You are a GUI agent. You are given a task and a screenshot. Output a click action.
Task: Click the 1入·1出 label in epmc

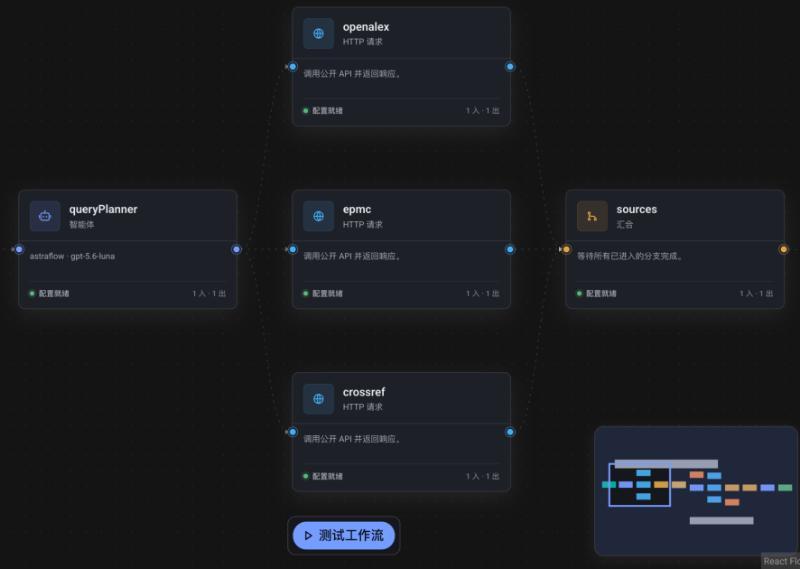pos(482,293)
